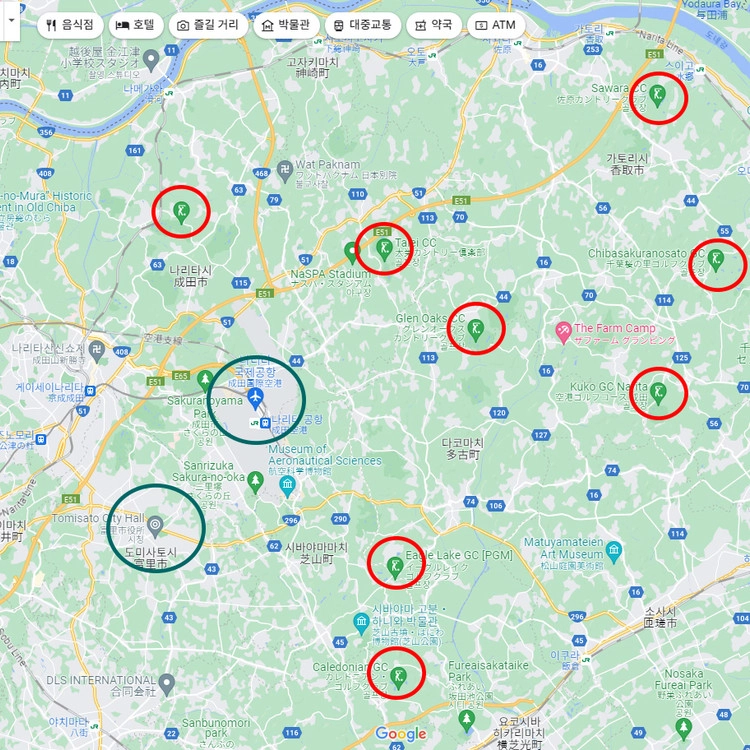Filter by 음식점 restaurants chip
This screenshot has height=750, width=750.
(70, 25)
